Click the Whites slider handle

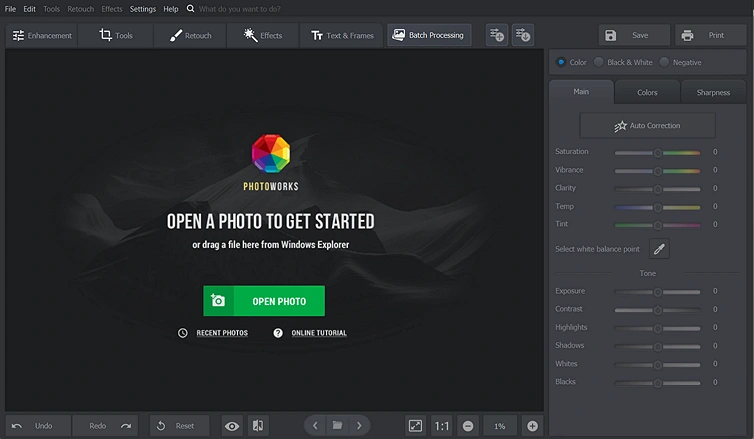point(657,365)
